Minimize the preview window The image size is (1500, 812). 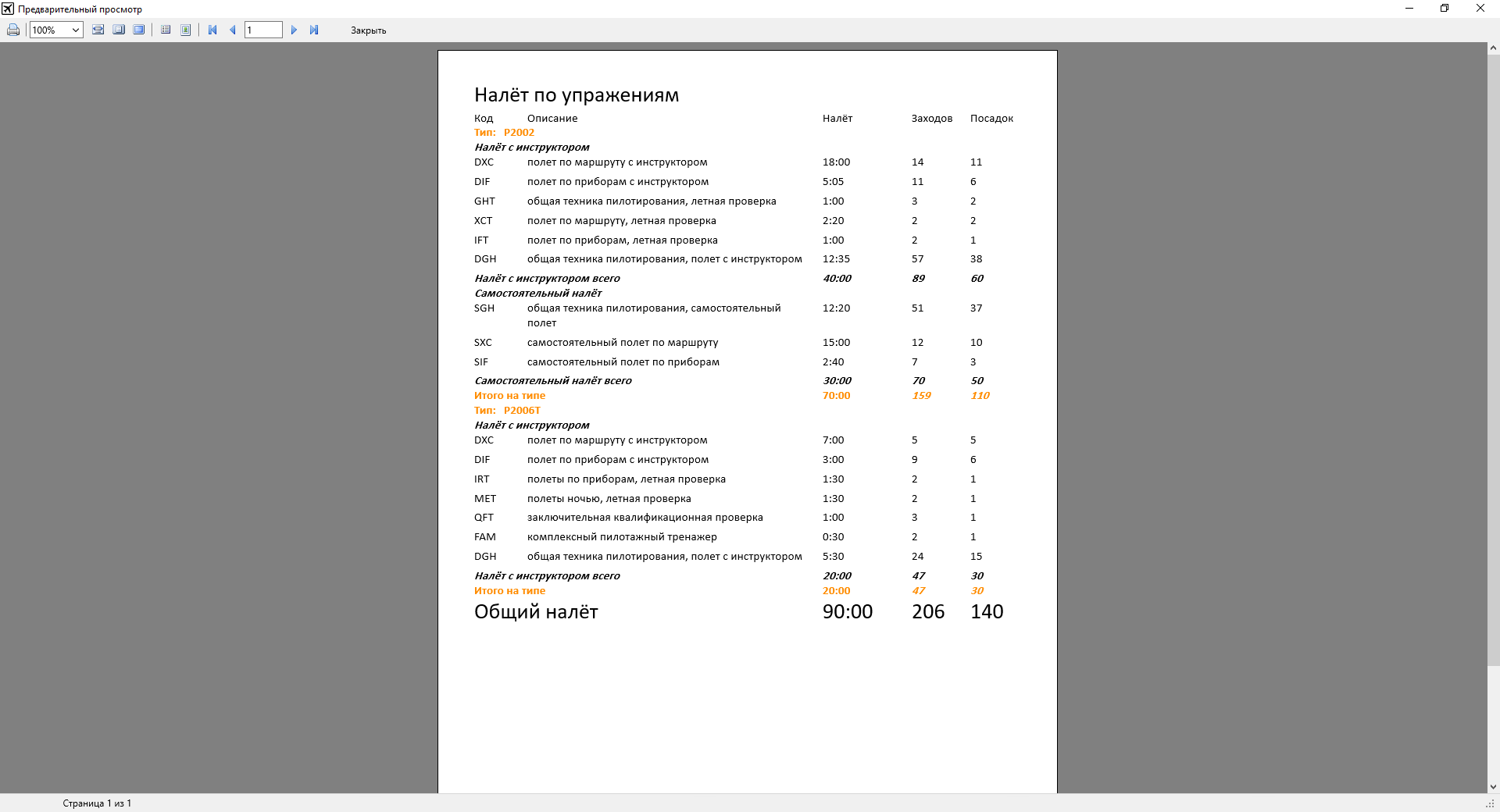1409,9
